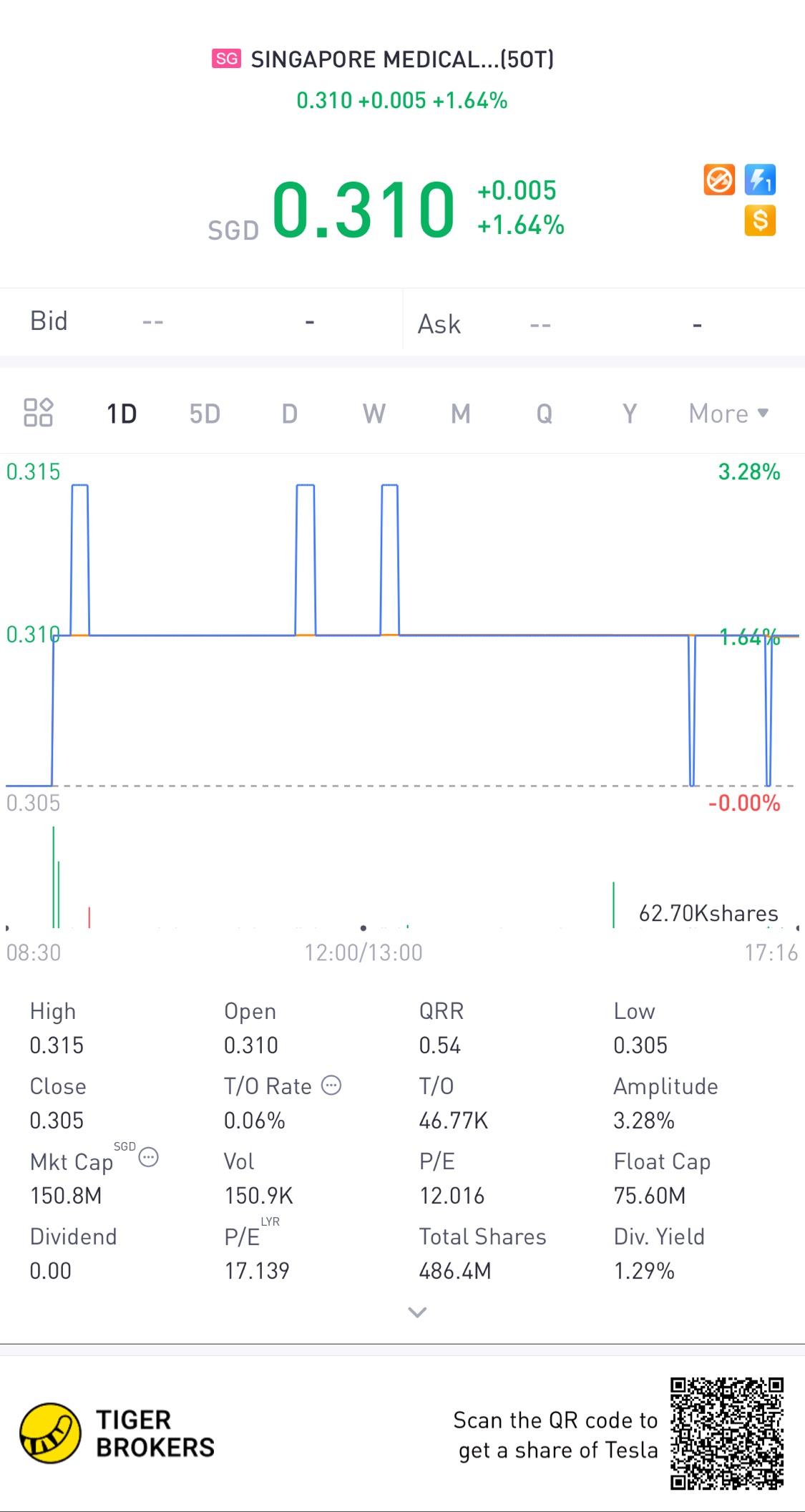Select the W weekly chart tab
805x1512 pixels.
click(x=374, y=414)
